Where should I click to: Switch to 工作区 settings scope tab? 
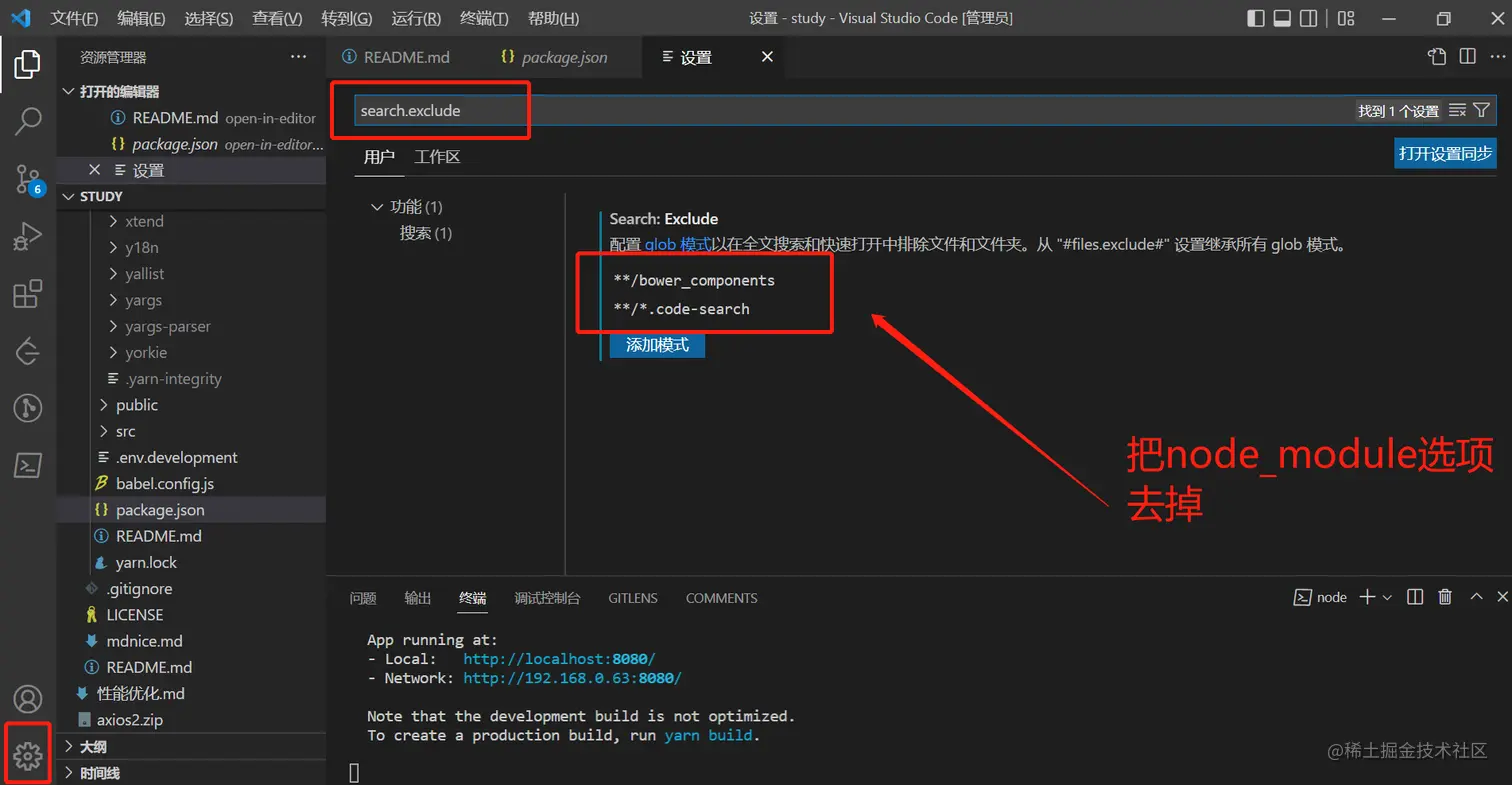coord(437,156)
